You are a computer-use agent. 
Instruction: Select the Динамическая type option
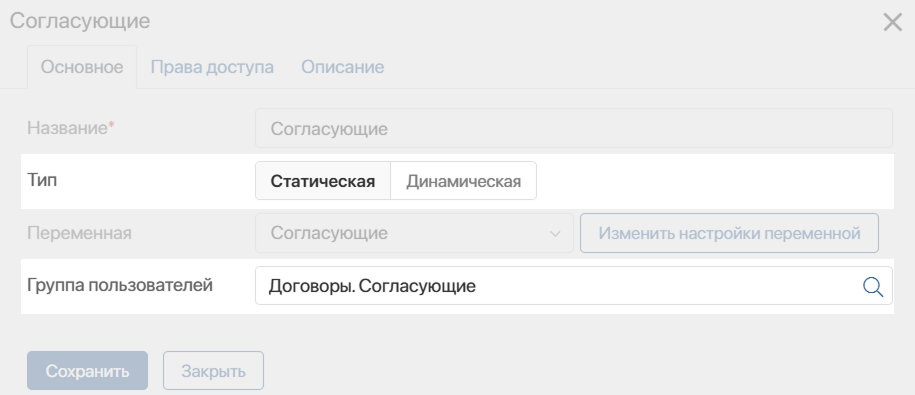(x=463, y=181)
